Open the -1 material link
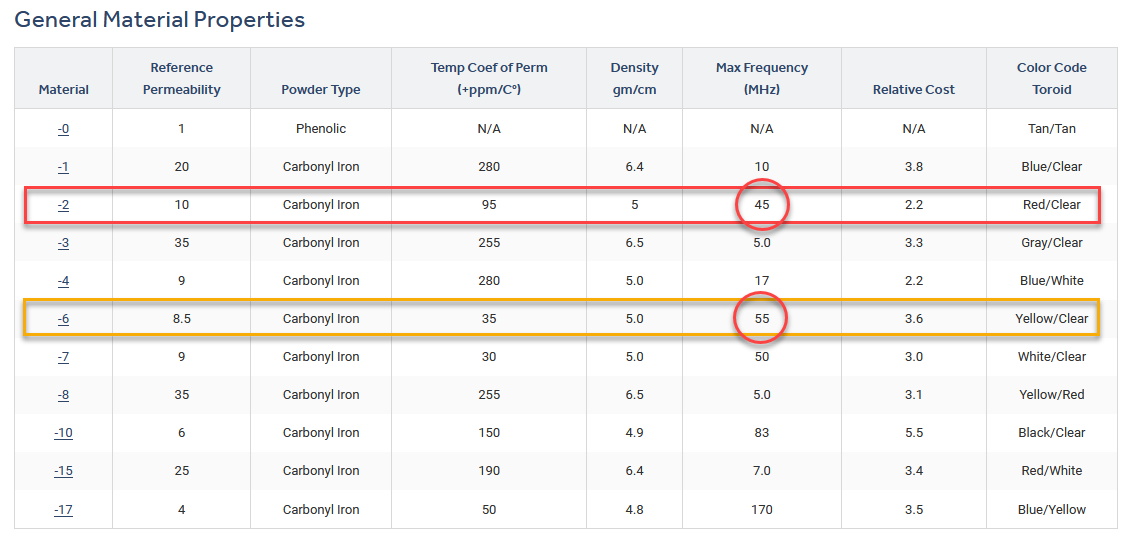The height and width of the screenshot is (545, 1134). 63,167
